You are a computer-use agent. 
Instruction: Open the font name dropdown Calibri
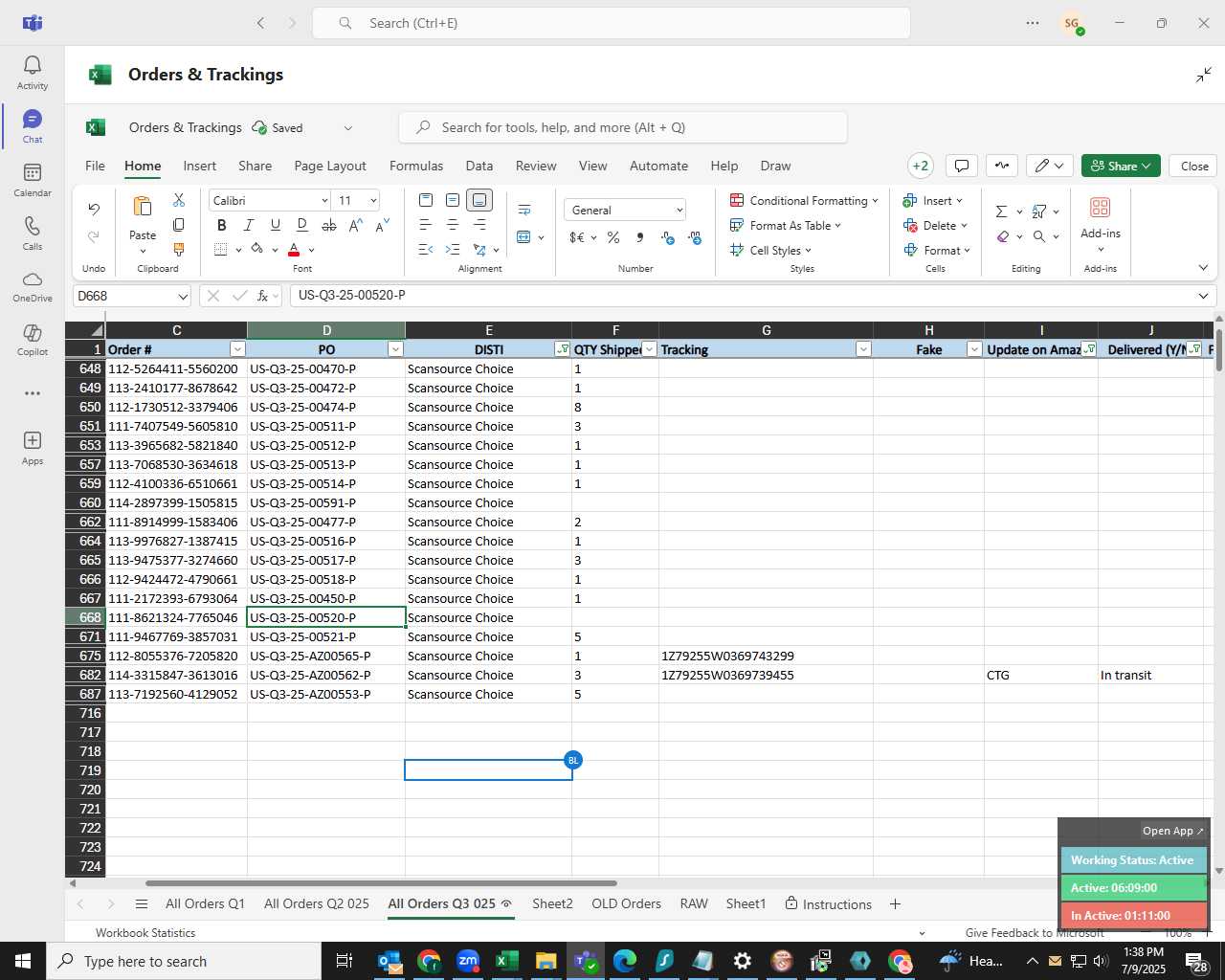click(324, 200)
